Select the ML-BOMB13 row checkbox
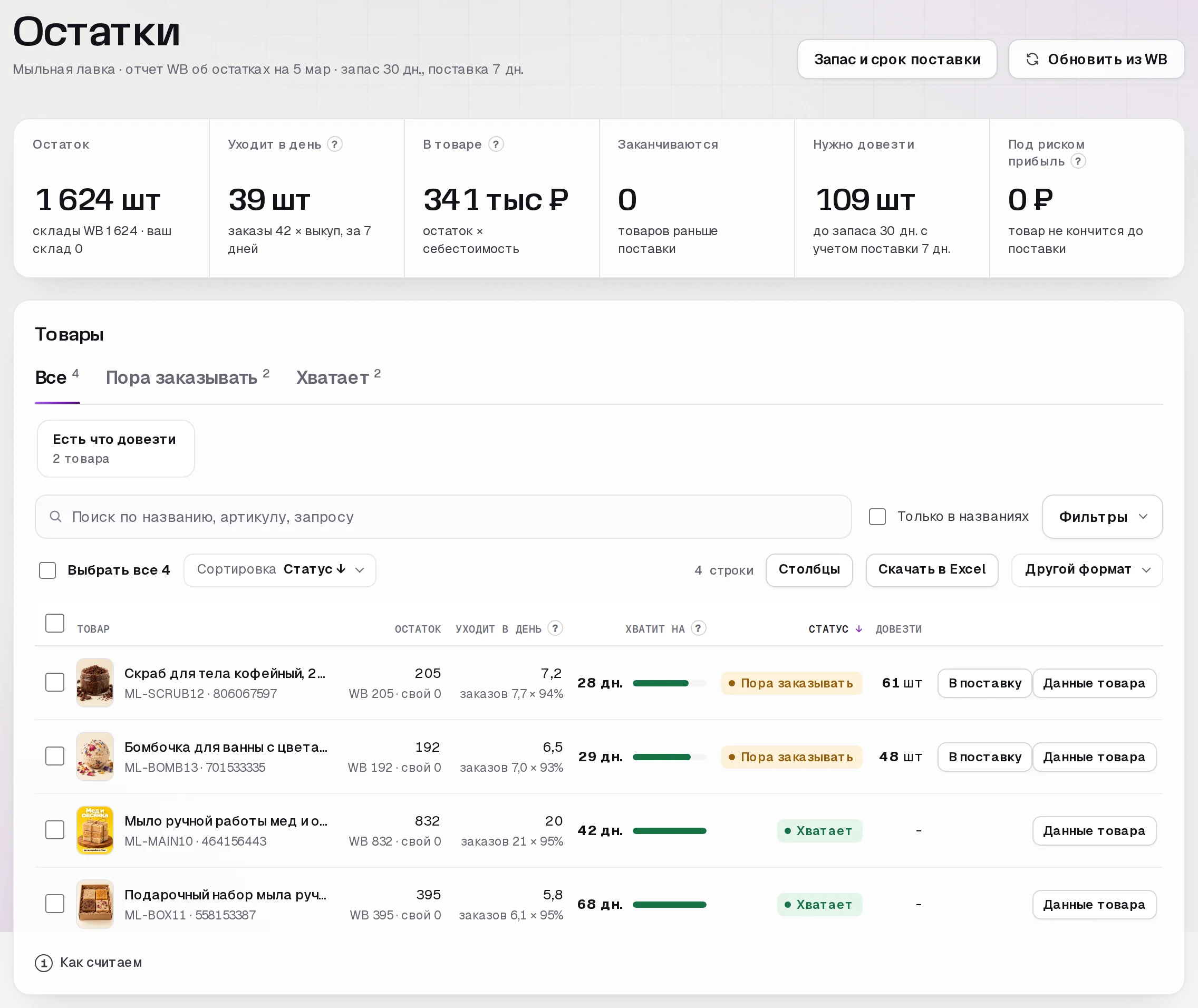This screenshot has width=1198, height=1008. pyautogui.click(x=55, y=755)
